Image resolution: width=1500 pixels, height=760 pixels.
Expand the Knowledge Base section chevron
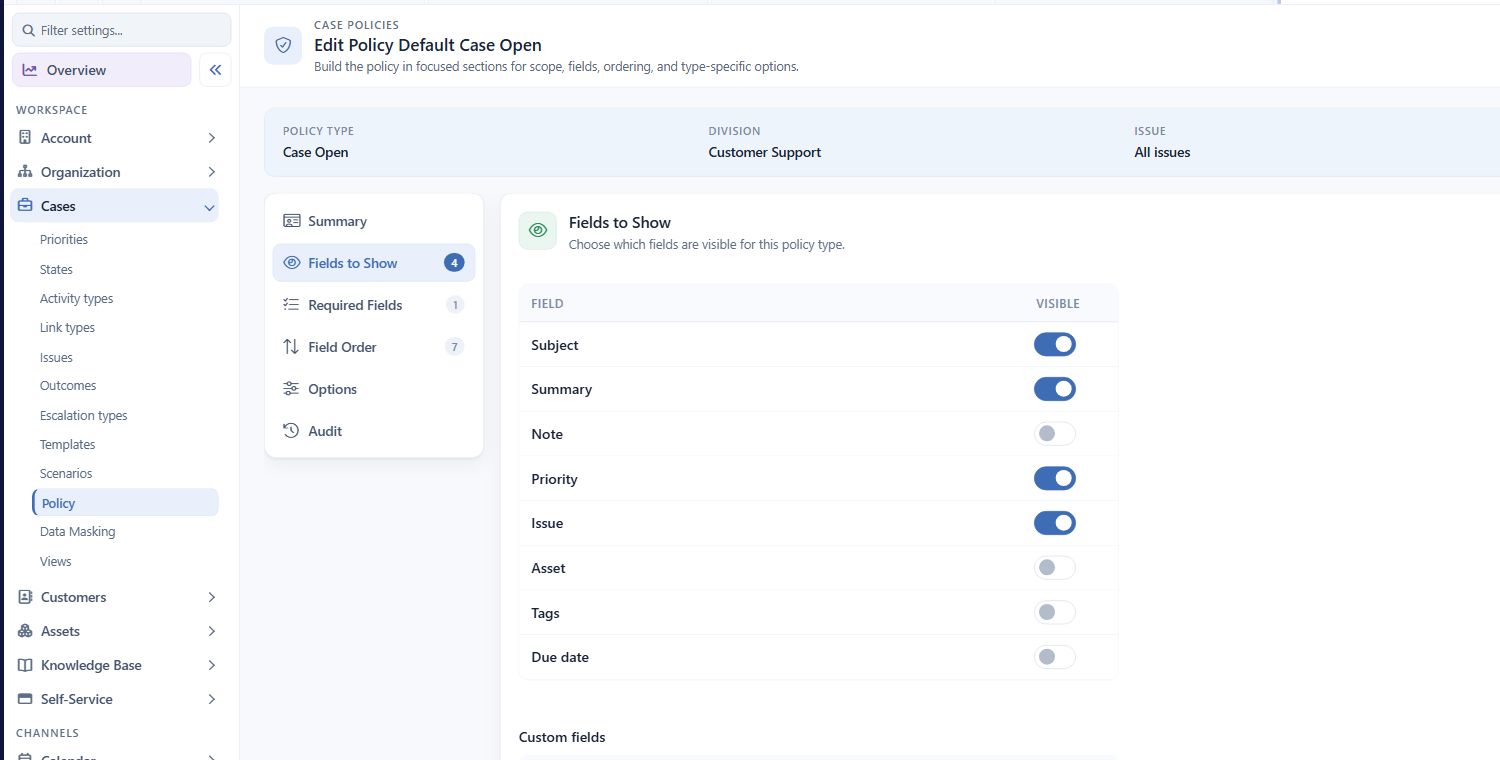pyautogui.click(x=211, y=665)
